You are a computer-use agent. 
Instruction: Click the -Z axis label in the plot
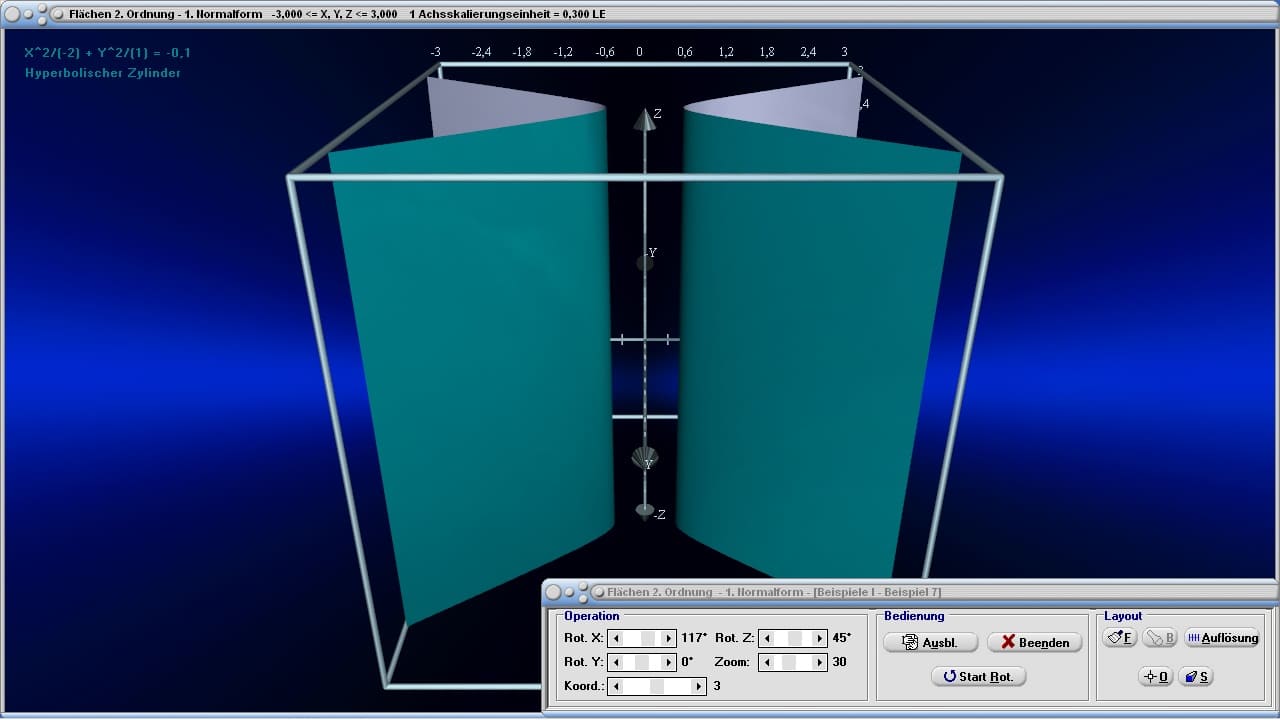coord(659,515)
